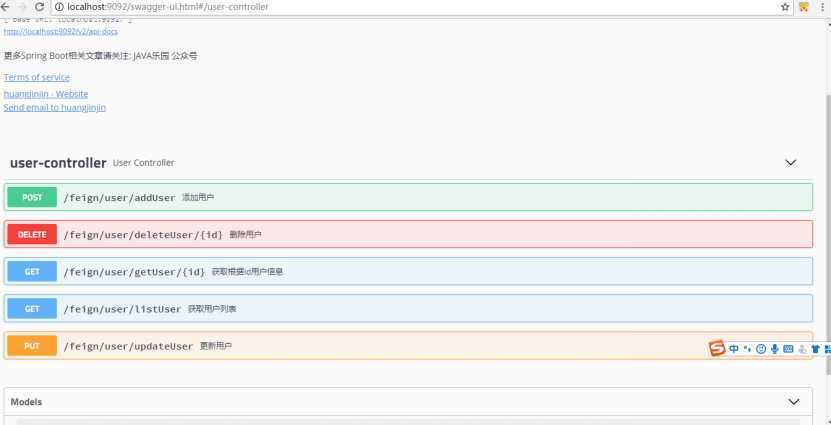831x425 pixels.
Task: Click the page vertical scrollbar
Action: (827, 233)
